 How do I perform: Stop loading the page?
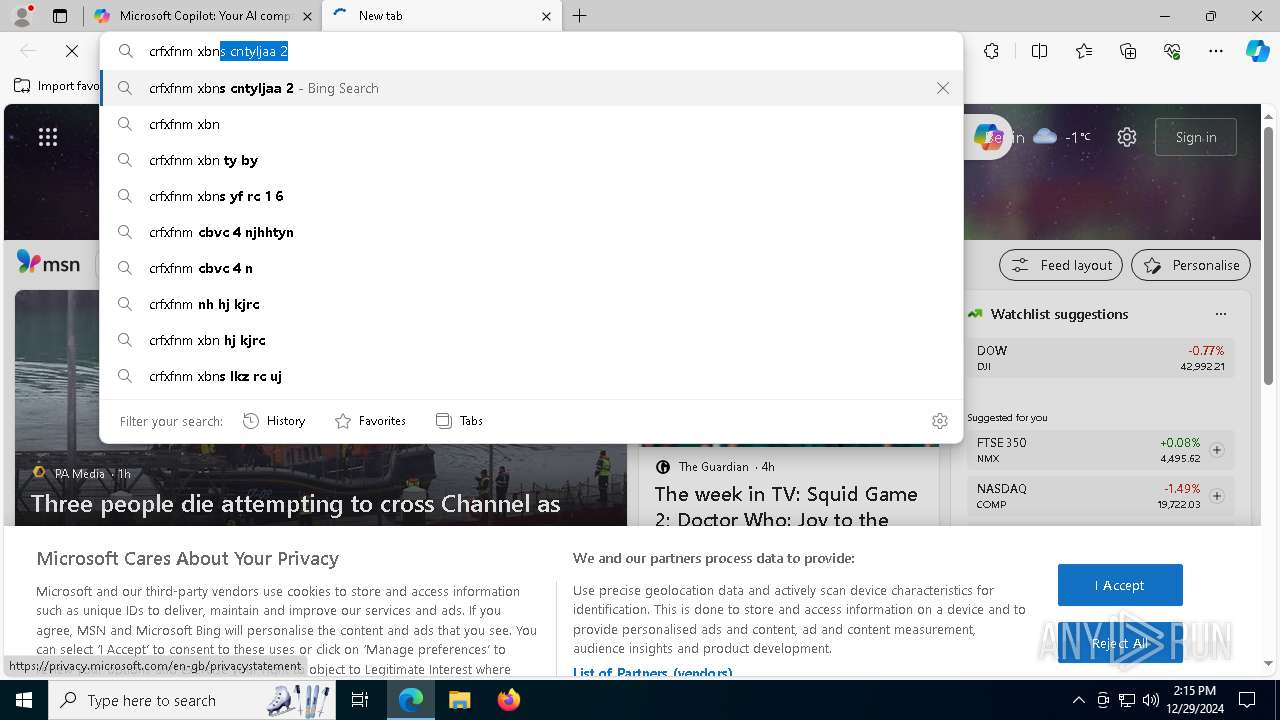coord(72,51)
